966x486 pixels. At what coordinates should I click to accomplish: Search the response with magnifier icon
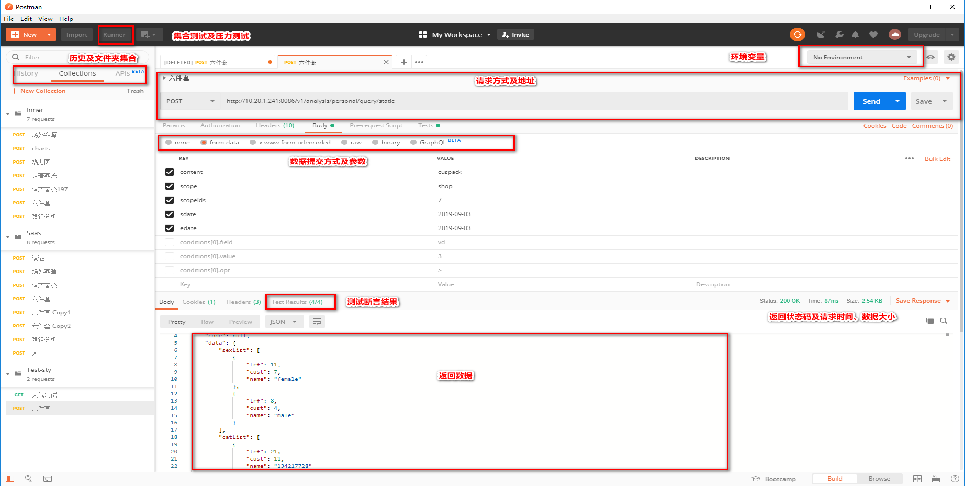click(944, 321)
